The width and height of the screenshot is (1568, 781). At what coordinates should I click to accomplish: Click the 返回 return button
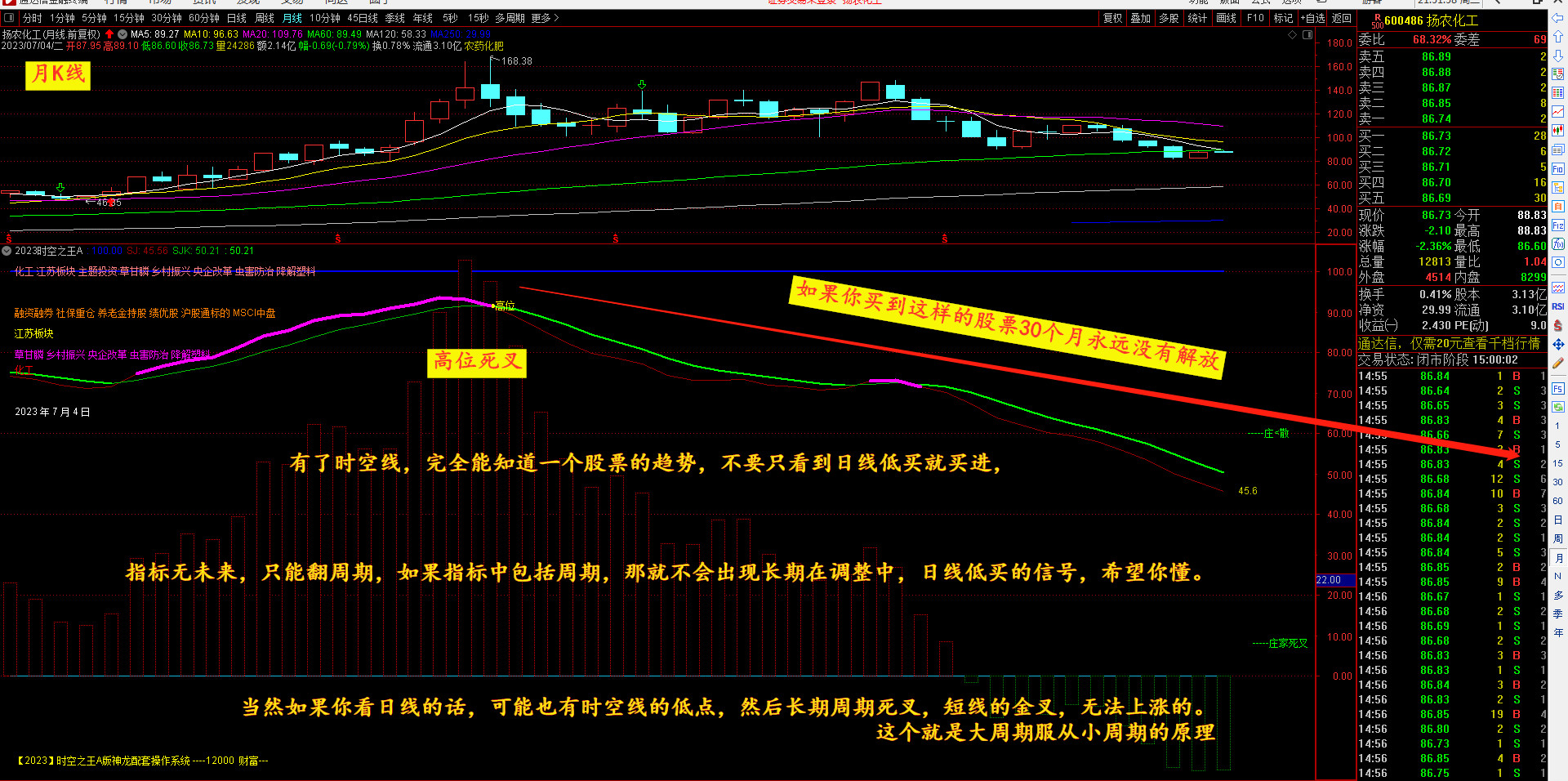pos(1342,18)
